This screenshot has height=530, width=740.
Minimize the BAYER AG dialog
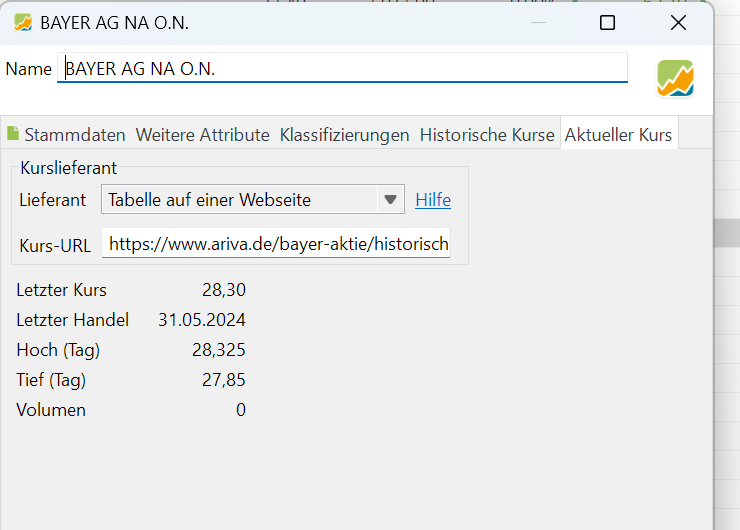point(538,23)
